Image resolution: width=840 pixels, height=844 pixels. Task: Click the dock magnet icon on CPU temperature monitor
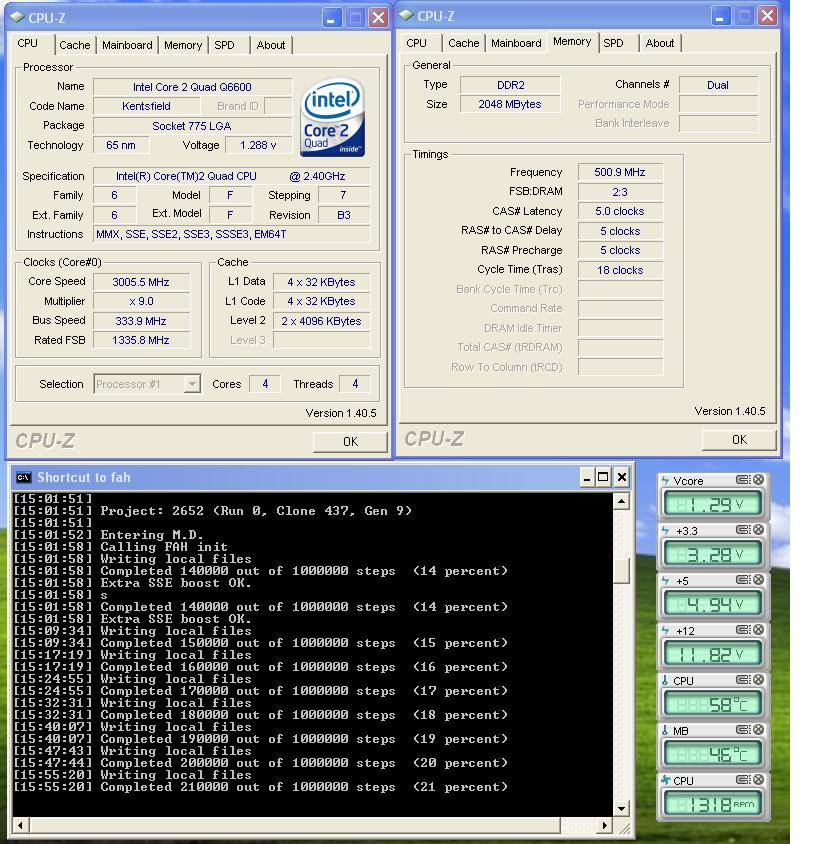point(743,680)
